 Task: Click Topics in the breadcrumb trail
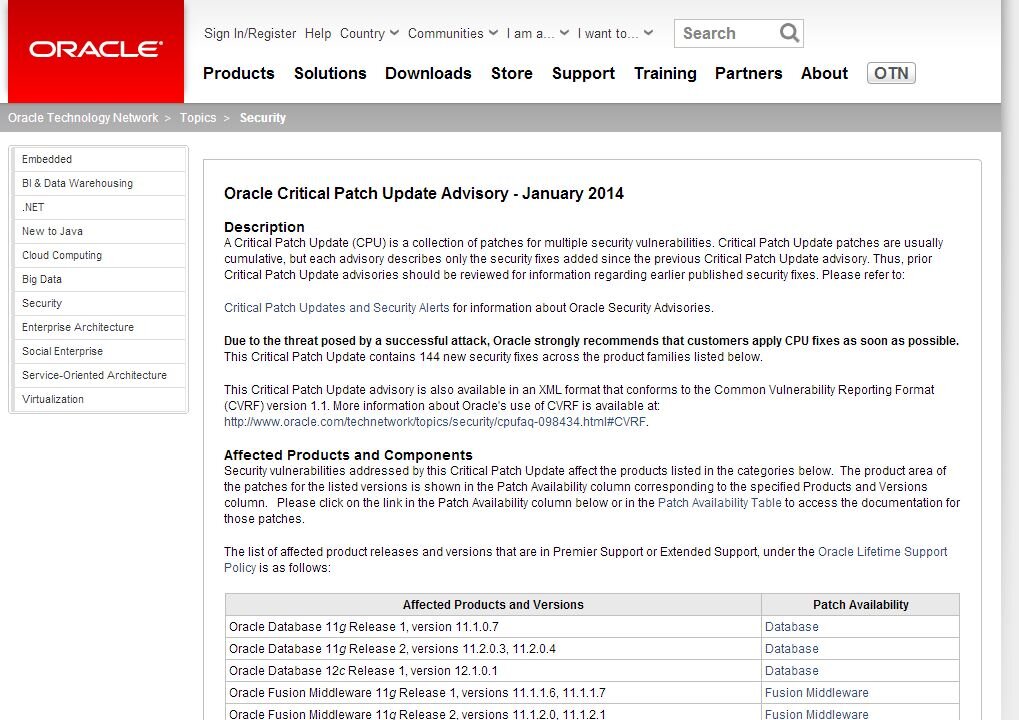198,117
